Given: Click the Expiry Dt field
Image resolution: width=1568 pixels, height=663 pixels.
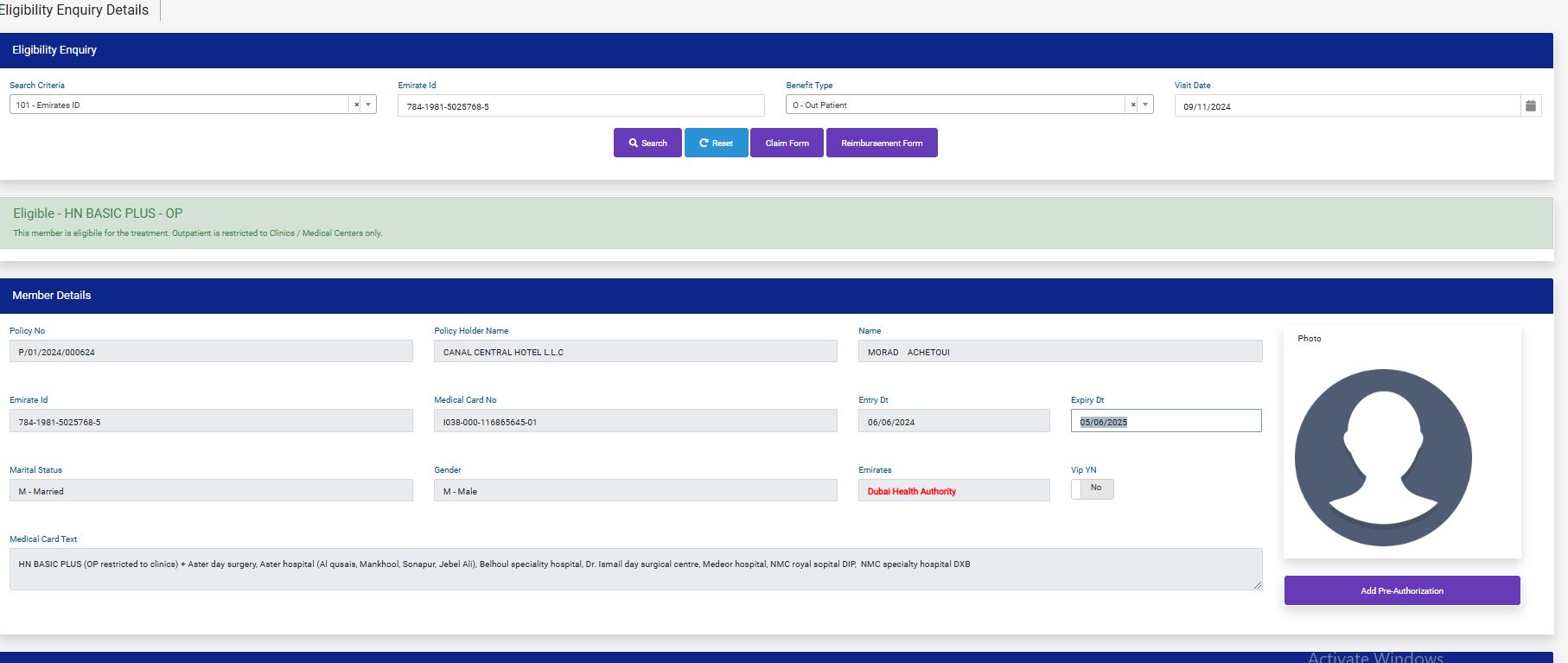Looking at the screenshot, I should coord(1165,421).
